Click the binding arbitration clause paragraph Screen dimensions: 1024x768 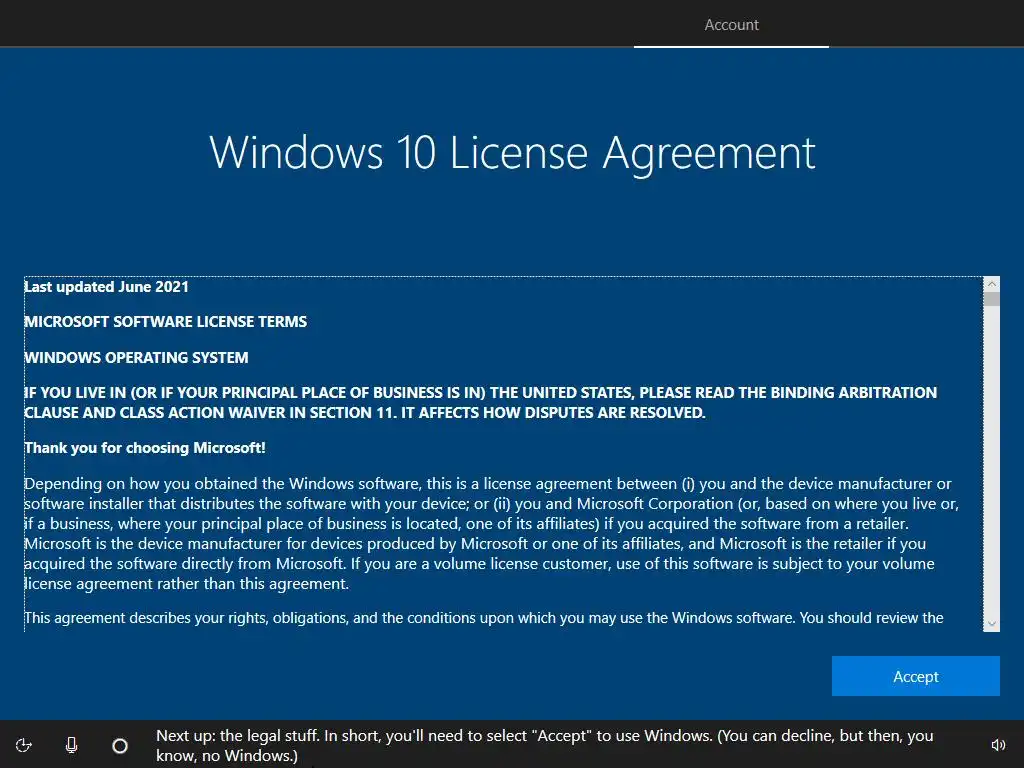pos(481,402)
